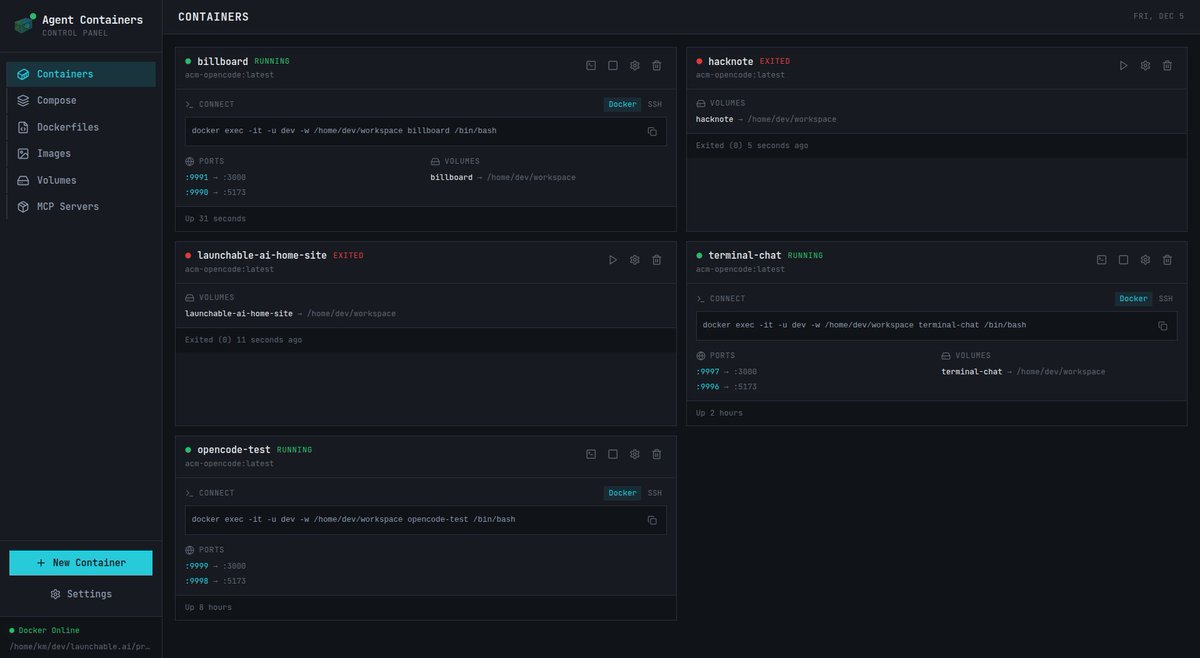The image size is (1200, 658).
Task: Stop the opencode-test container
Action: click(613, 454)
